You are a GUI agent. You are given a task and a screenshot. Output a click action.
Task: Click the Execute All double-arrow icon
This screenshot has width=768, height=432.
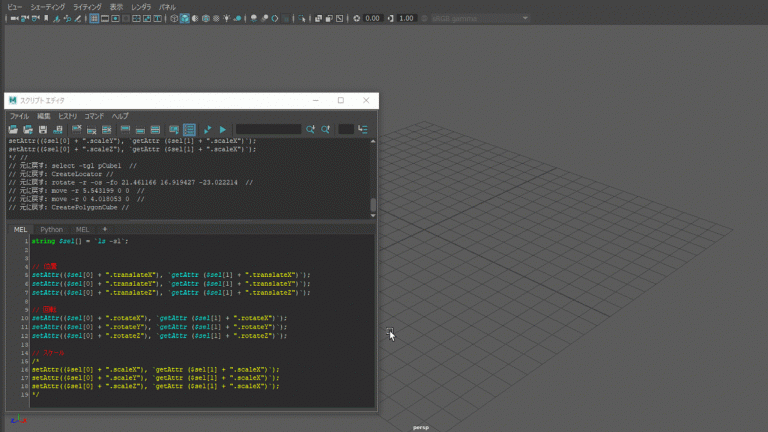click(x=207, y=129)
